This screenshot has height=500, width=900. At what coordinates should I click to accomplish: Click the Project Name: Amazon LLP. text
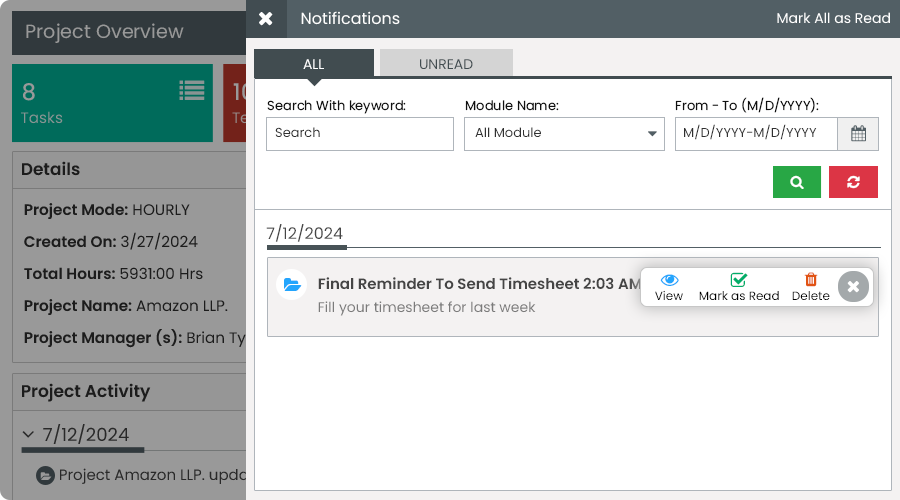point(126,306)
